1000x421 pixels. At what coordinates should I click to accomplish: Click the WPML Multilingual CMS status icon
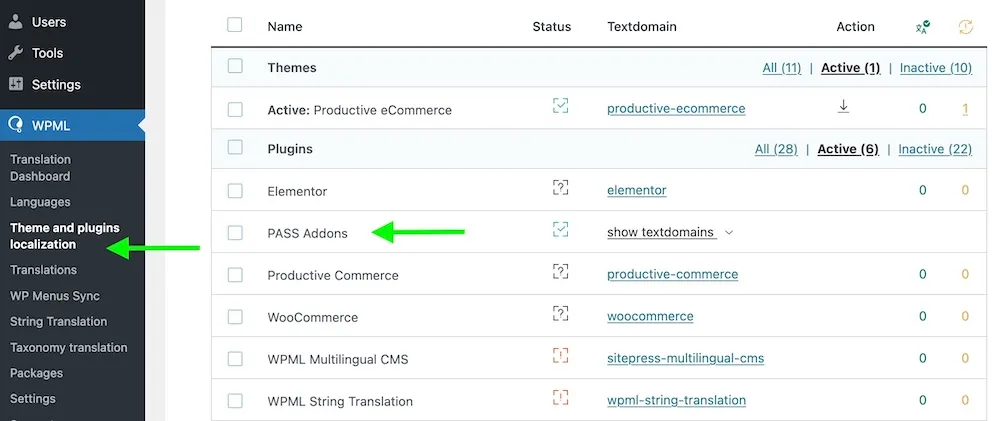(x=560, y=356)
